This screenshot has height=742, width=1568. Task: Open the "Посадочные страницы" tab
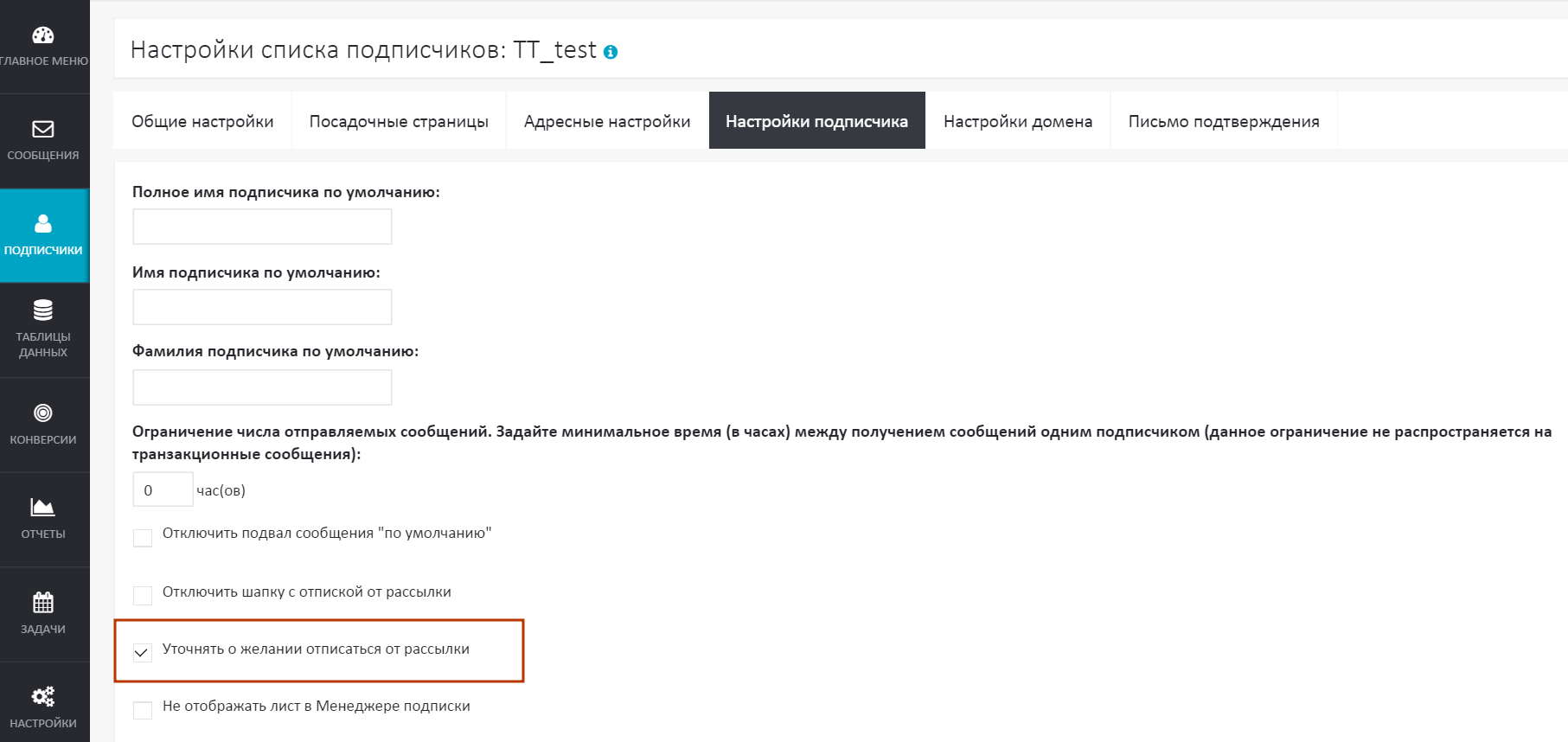[399, 121]
